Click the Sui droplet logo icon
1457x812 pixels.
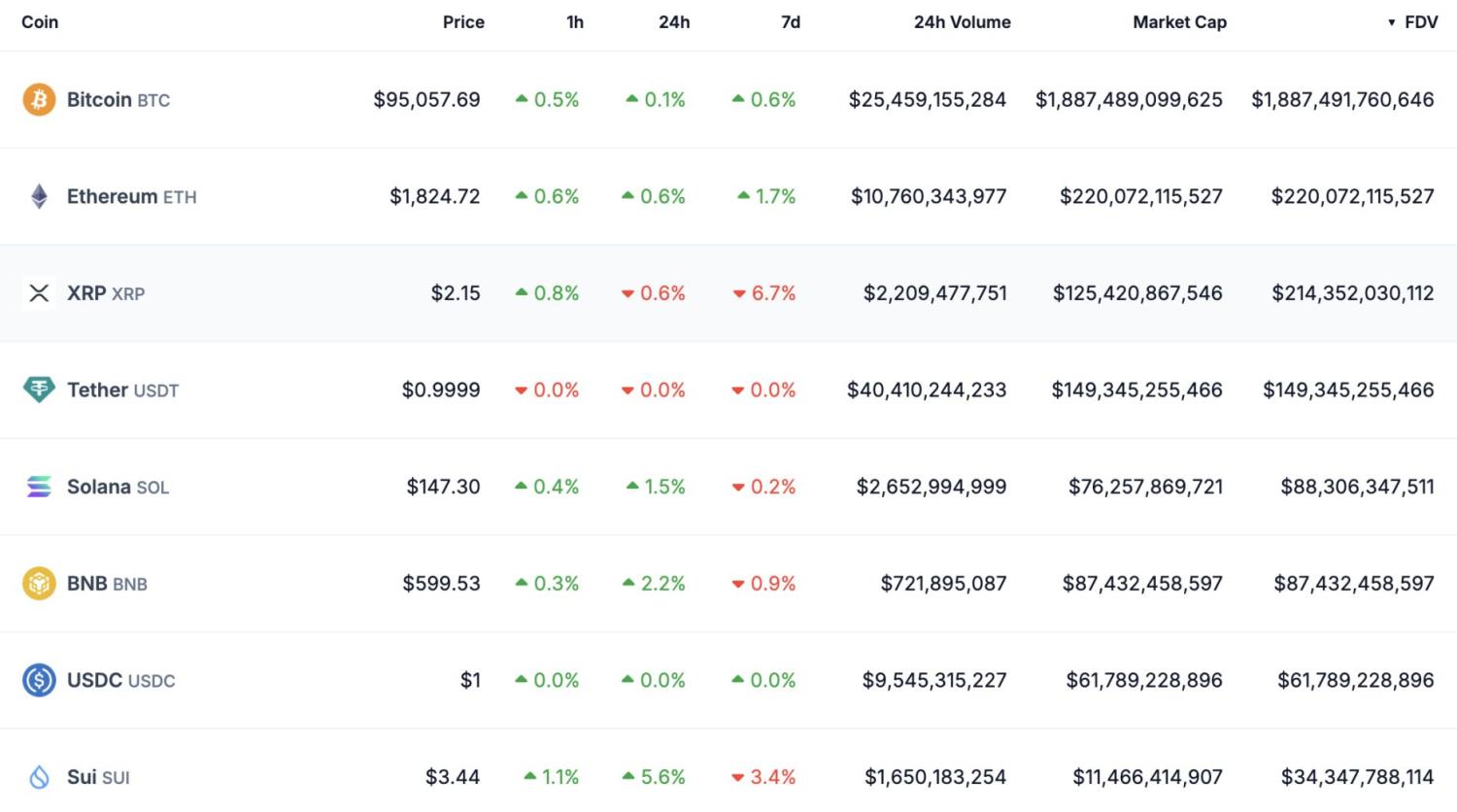[39, 777]
